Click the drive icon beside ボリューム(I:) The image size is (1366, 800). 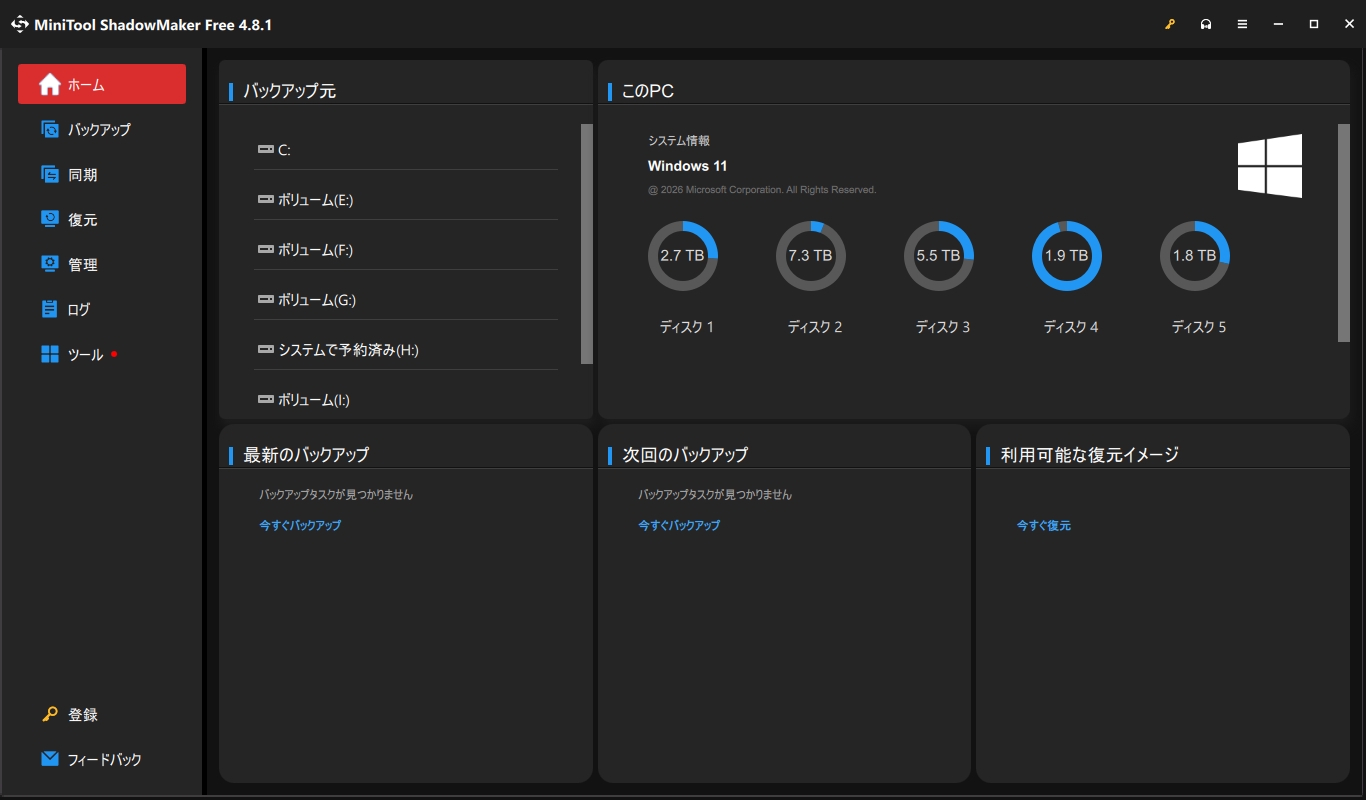pos(265,399)
